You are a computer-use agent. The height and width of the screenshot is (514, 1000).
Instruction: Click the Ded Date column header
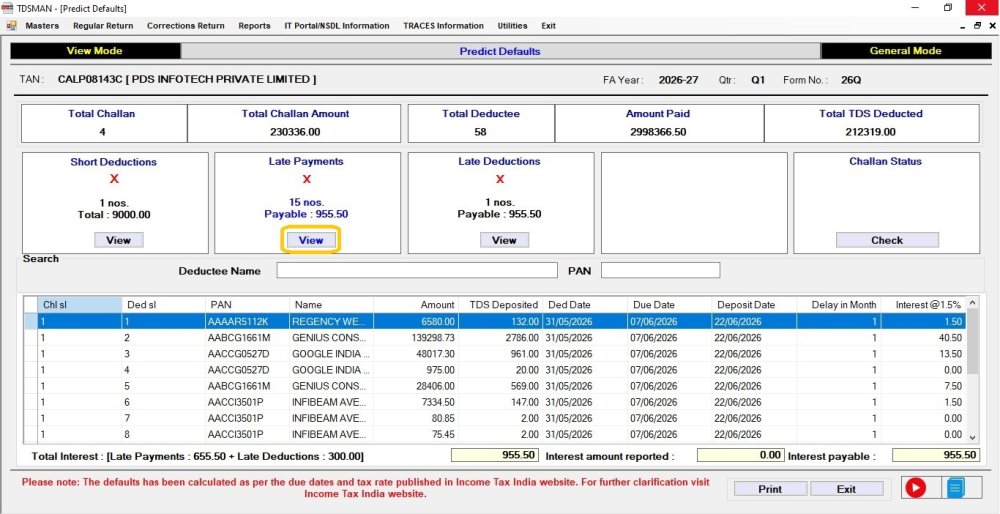[x=584, y=305]
